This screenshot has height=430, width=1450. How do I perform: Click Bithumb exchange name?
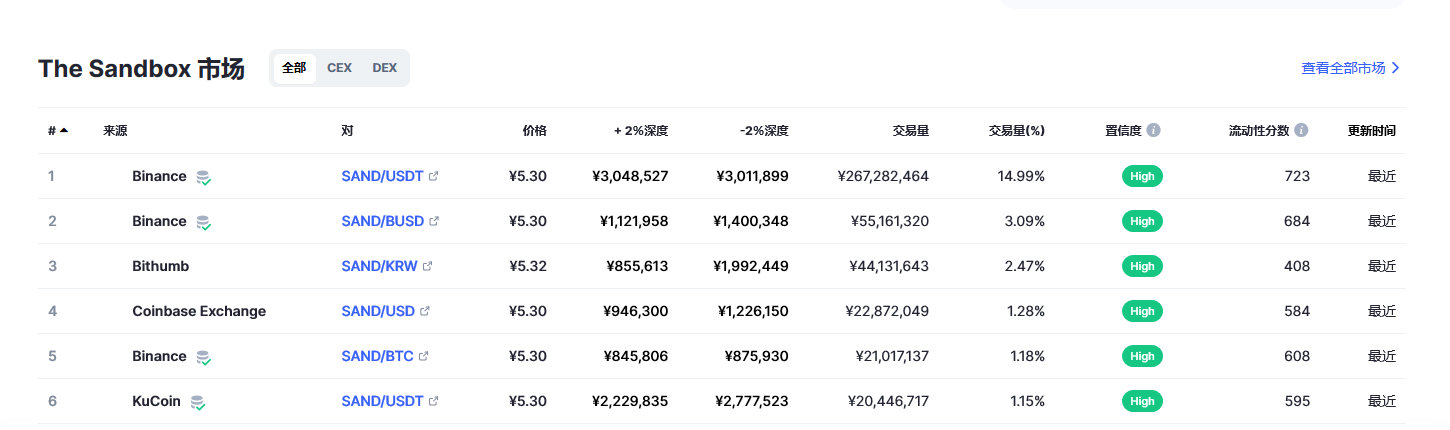160,266
